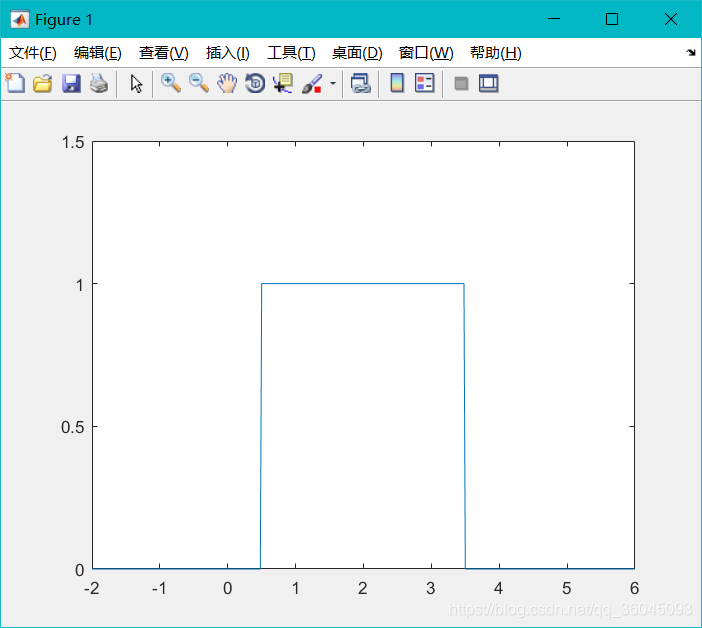Screen dimensions: 702x628
Task: Click the Link Plot icon
Action: pyautogui.click(x=361, y=84)
